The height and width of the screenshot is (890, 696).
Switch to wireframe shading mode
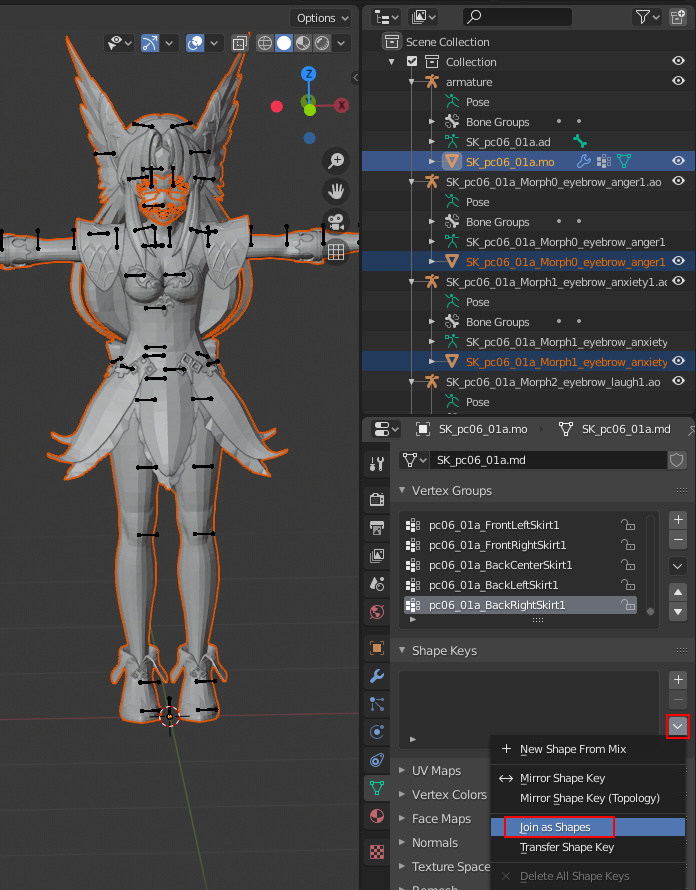click(x=265, y=43)
